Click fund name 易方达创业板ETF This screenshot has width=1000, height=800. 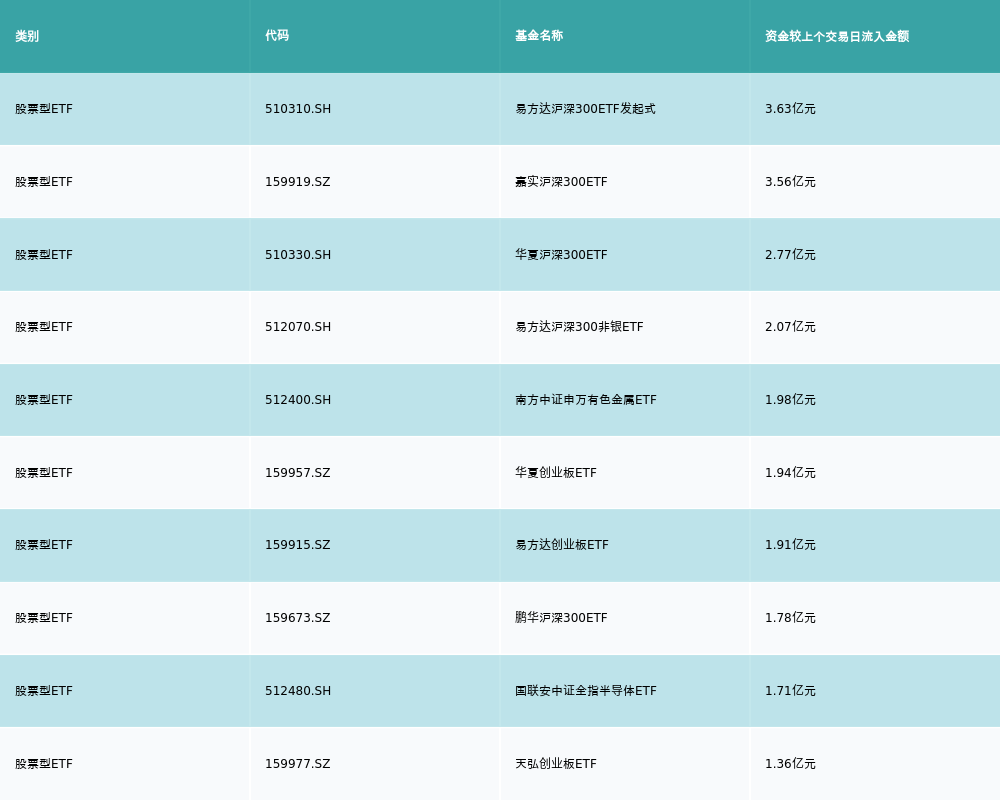pyautogui.click(x=562, y=545)
